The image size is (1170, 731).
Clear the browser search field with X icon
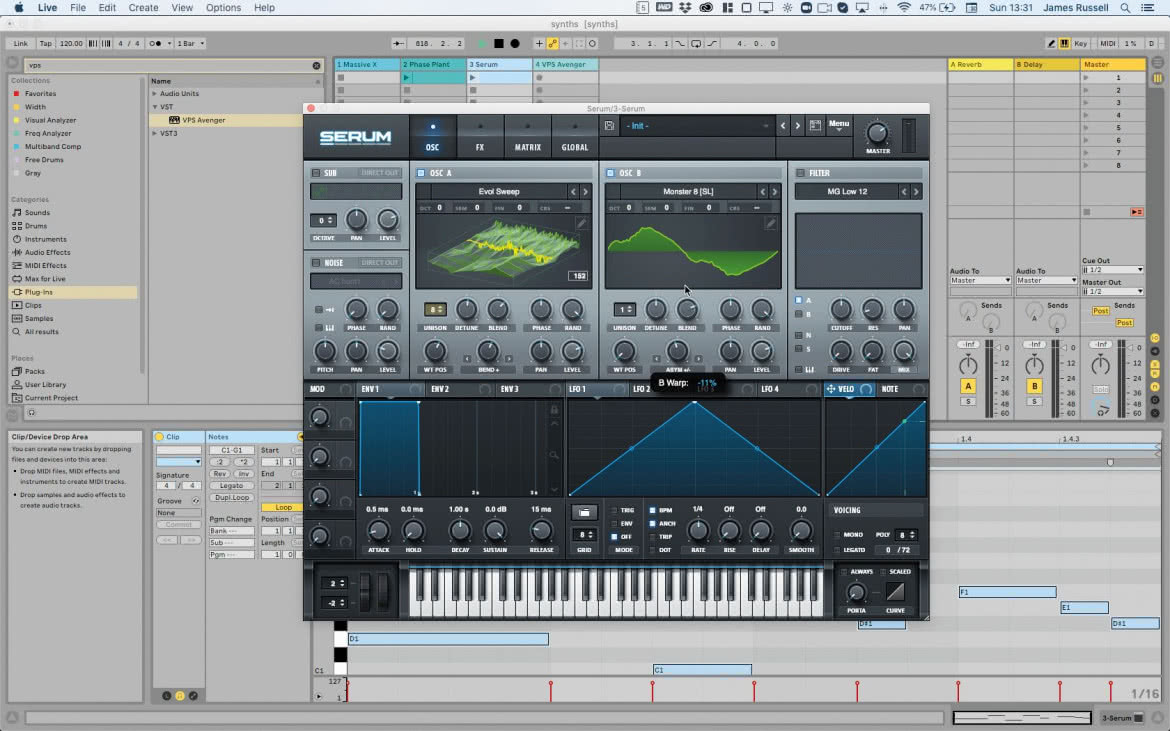316,66
